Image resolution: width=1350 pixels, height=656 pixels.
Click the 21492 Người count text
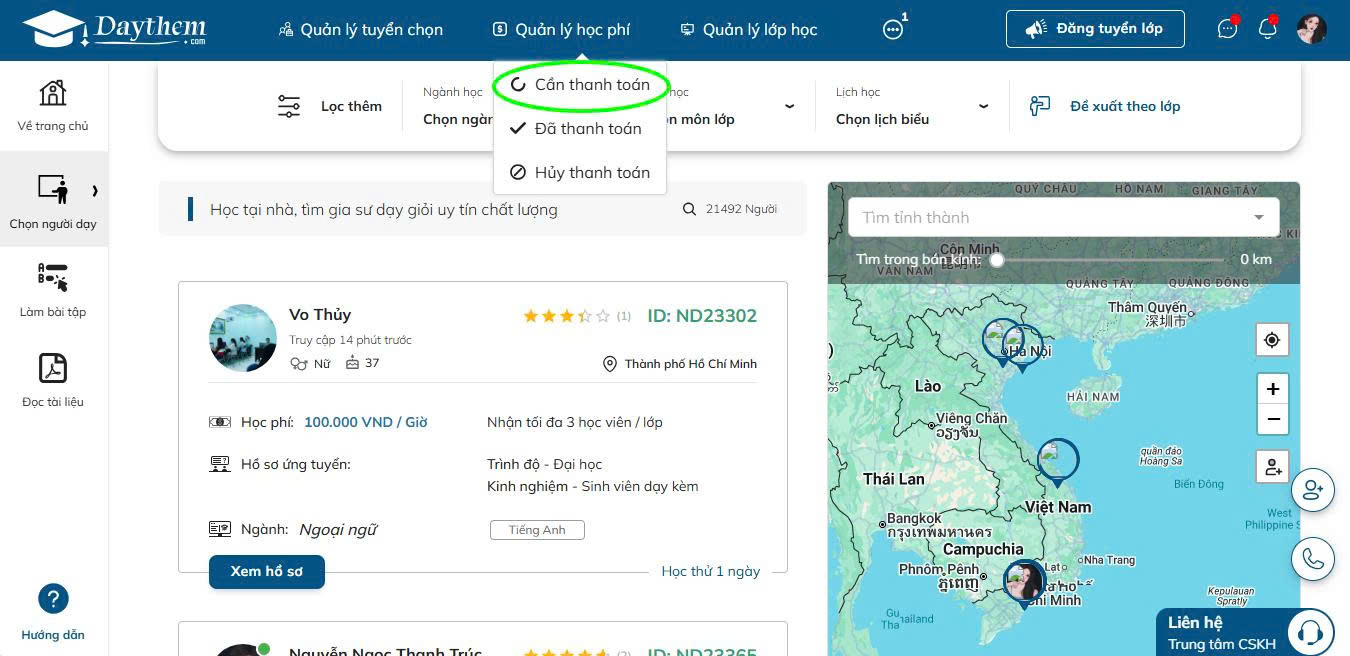[741, 210]
